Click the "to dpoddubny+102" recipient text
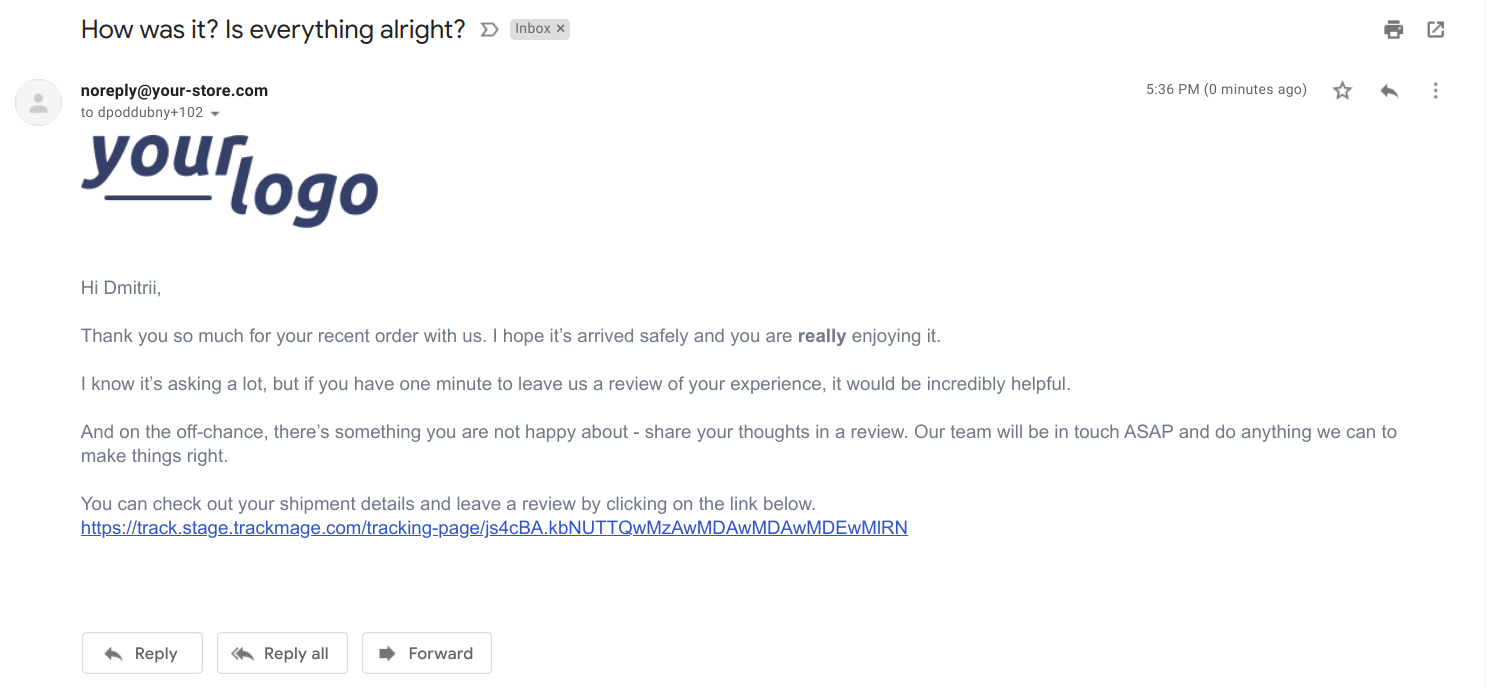1487x688 pixels. click(x=142, y=113)
